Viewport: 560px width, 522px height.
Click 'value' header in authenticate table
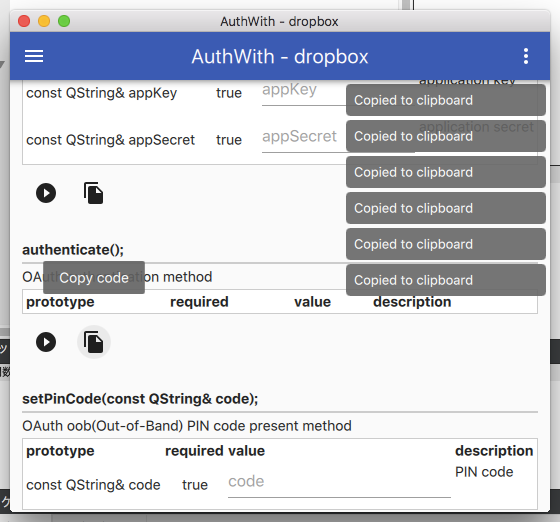click(312, 302)
